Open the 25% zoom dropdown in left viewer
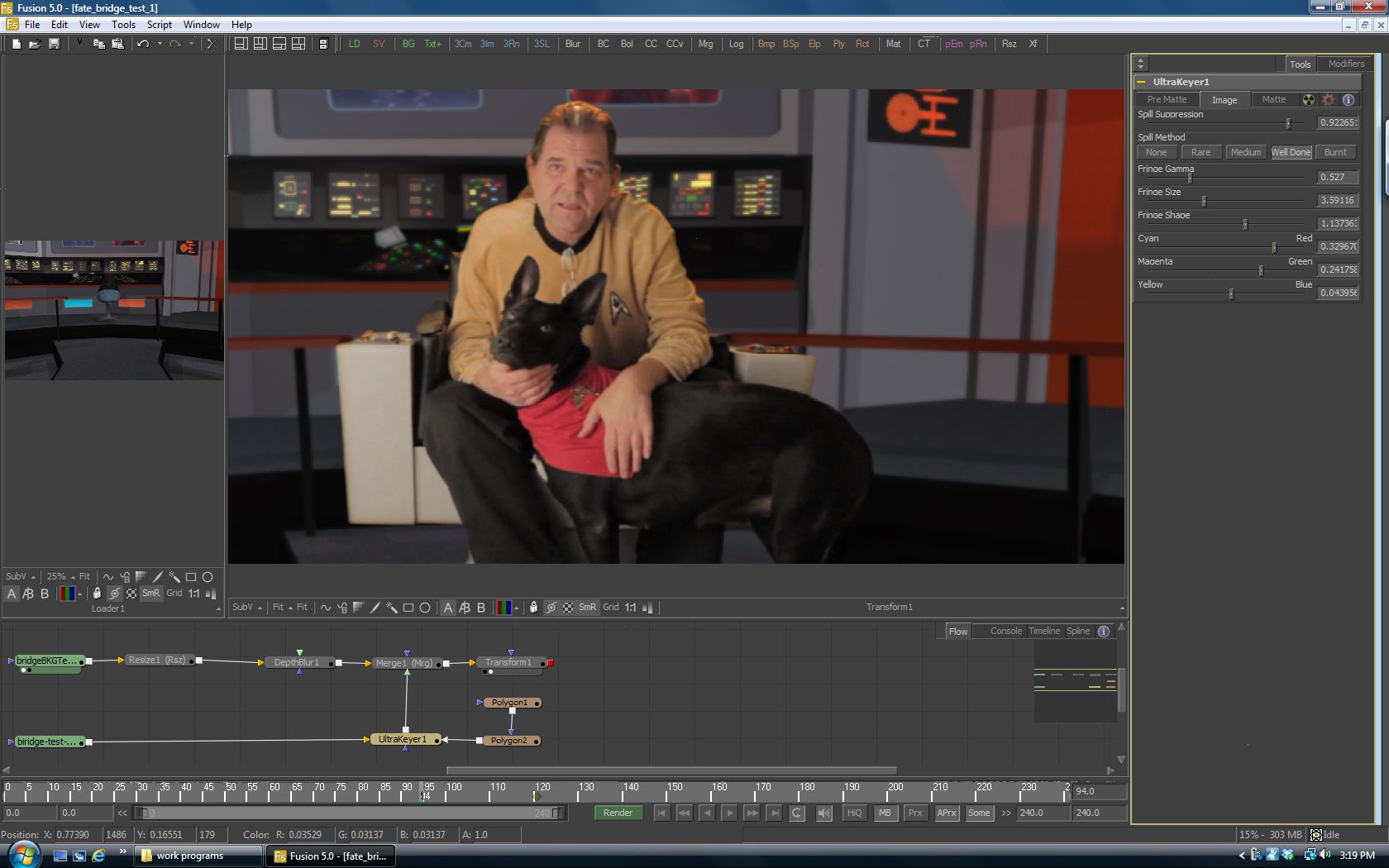 pos(60,577)
